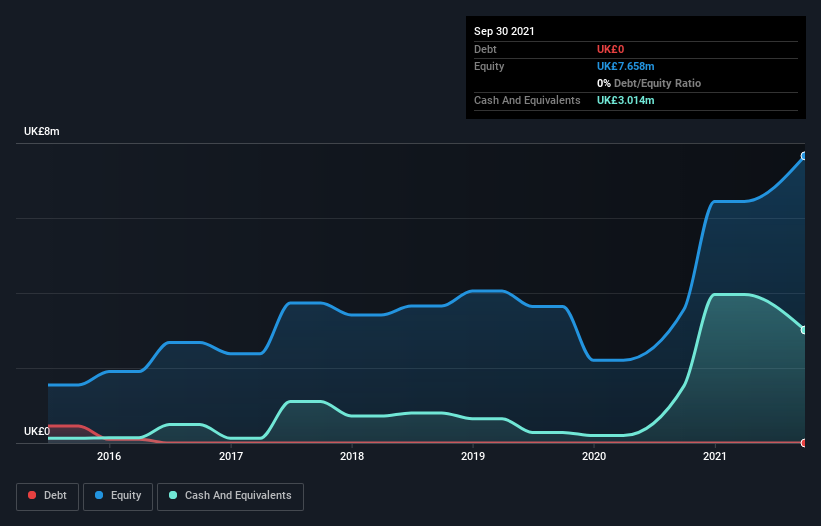Click the Equity label in tooltip
821x526 pixels.
[x=489, y=66]
